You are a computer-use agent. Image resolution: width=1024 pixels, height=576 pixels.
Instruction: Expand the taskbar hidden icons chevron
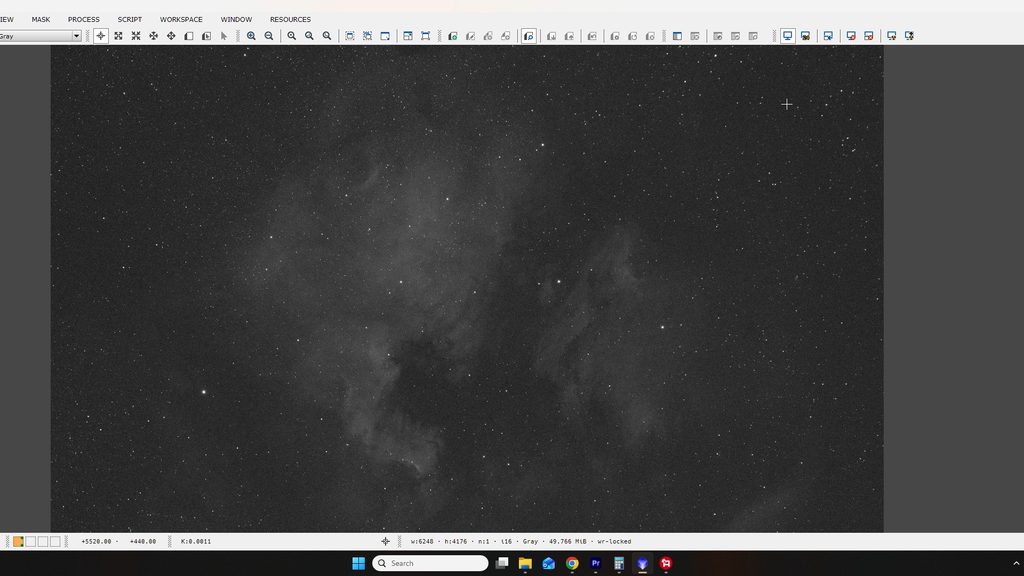click(1016, 563)
